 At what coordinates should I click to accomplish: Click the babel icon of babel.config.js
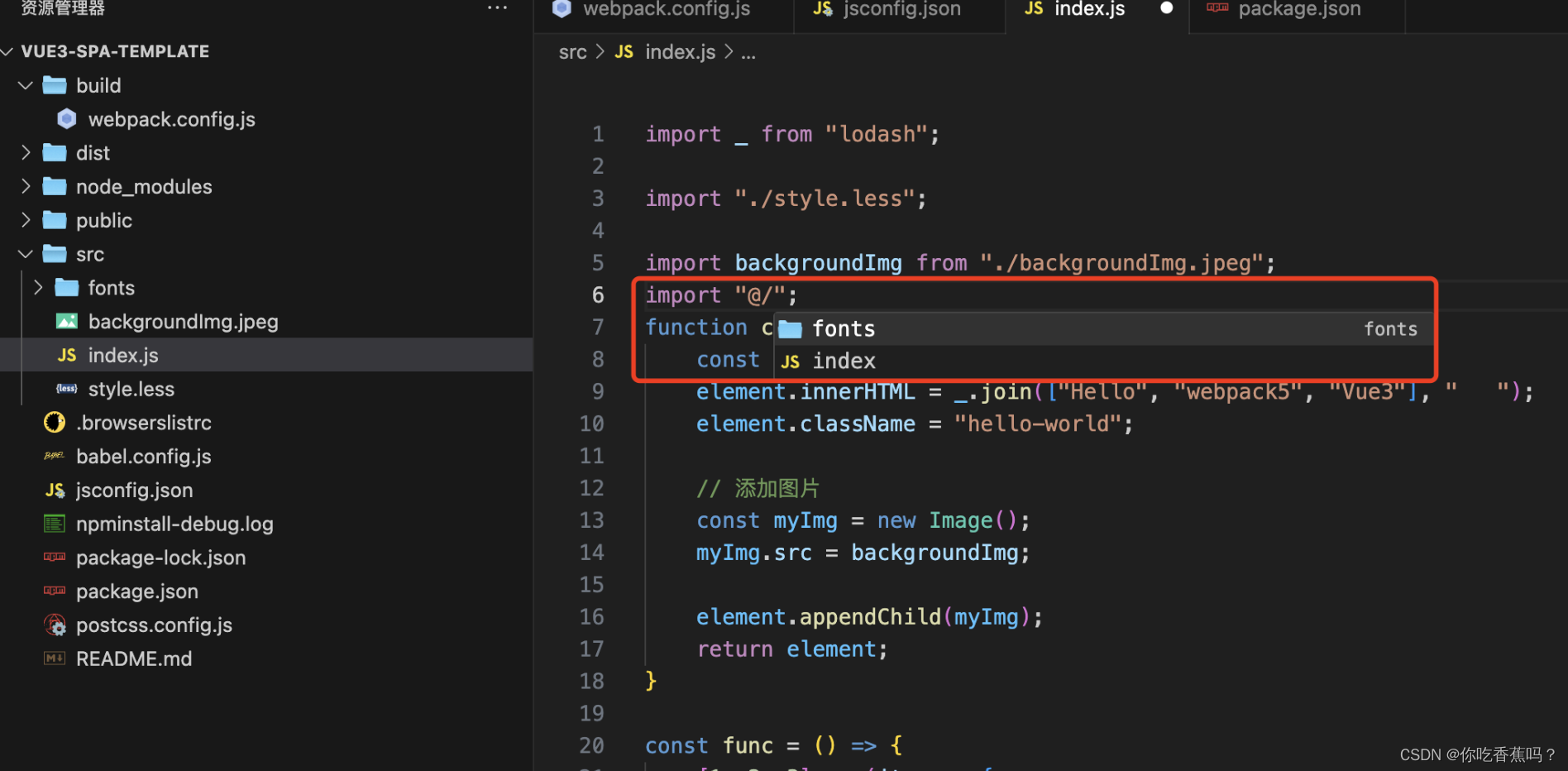tap(55, 456)
